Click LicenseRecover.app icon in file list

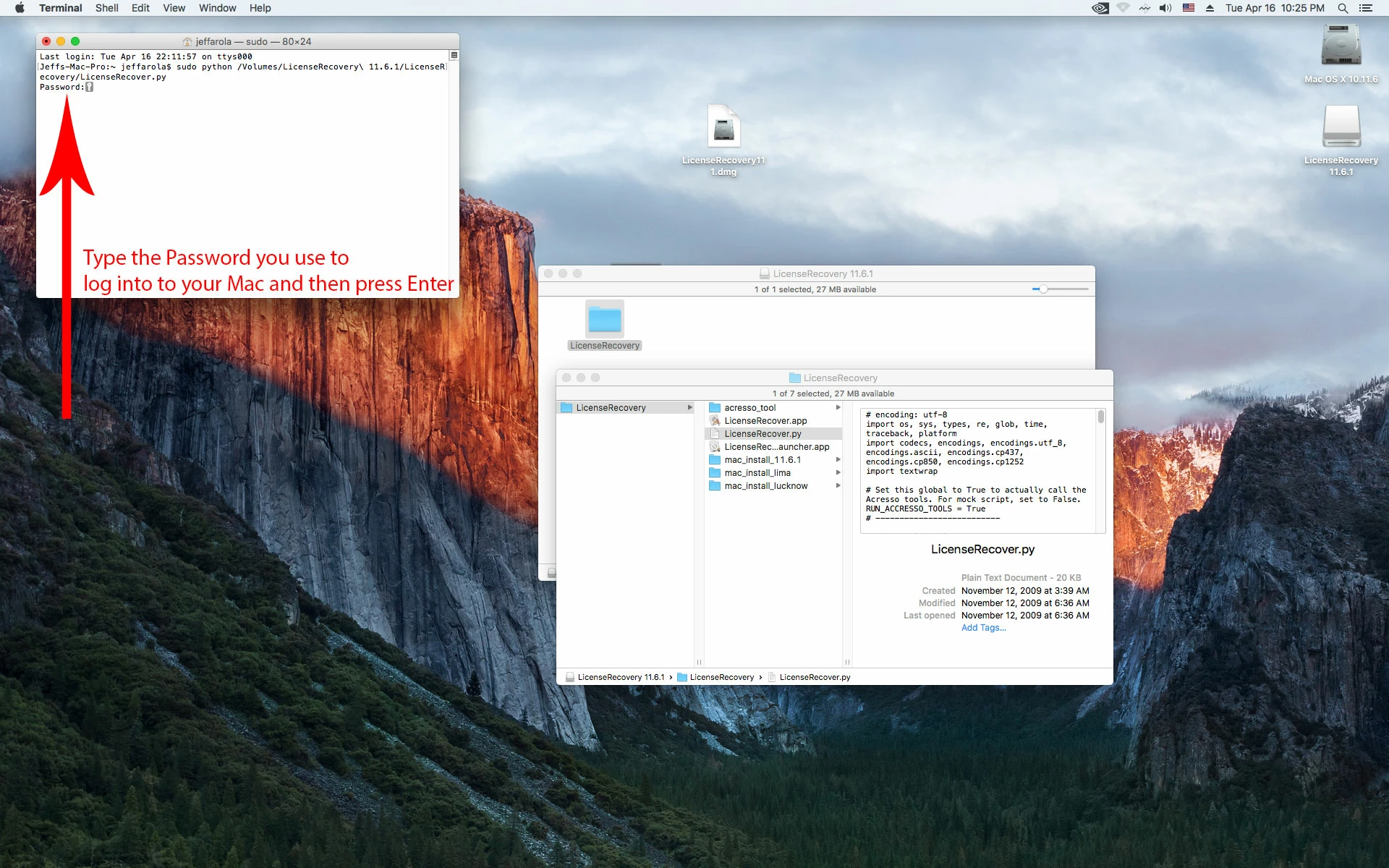pos(715,421)
